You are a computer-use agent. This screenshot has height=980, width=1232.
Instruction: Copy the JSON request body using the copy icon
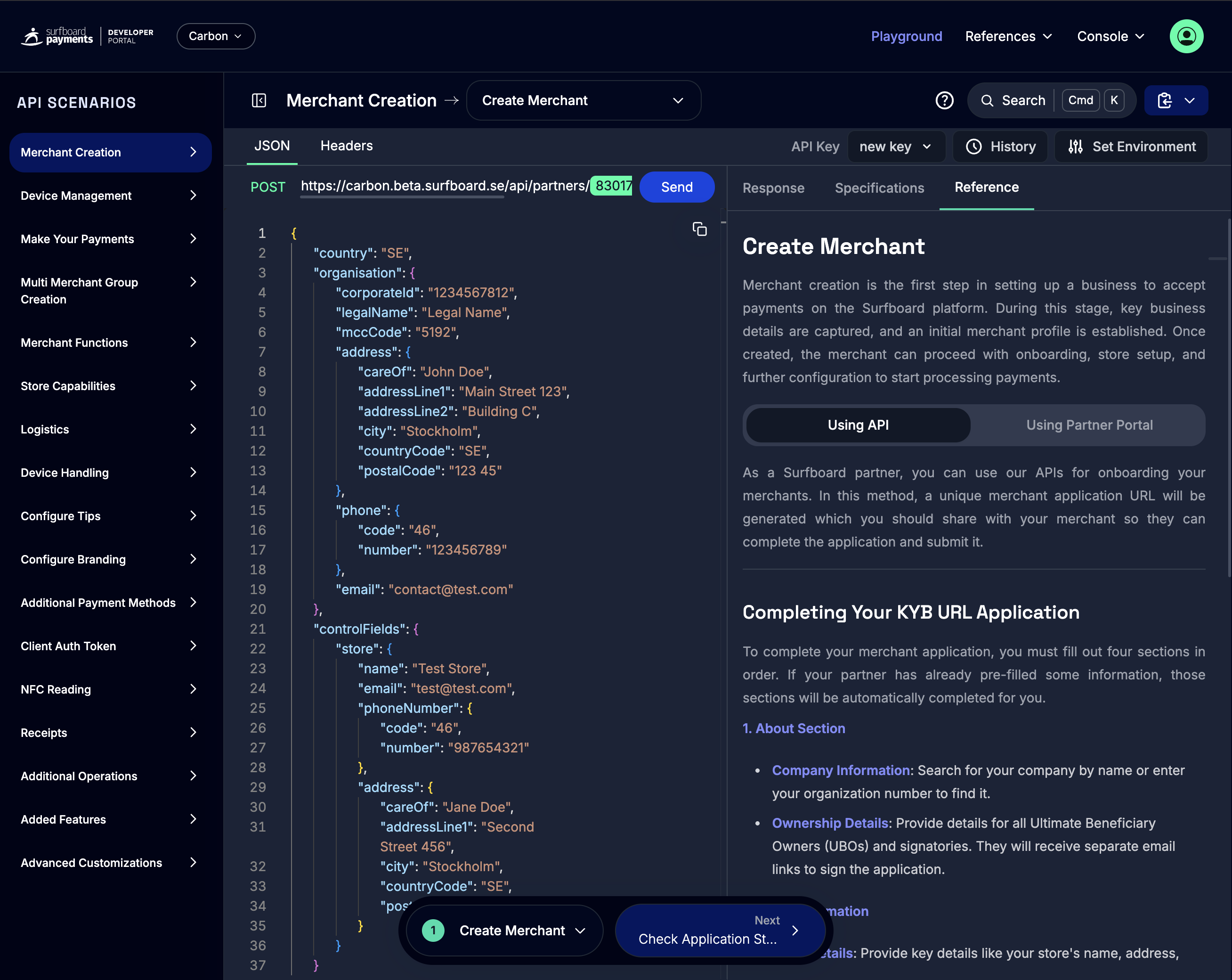(x=699, y=229)
